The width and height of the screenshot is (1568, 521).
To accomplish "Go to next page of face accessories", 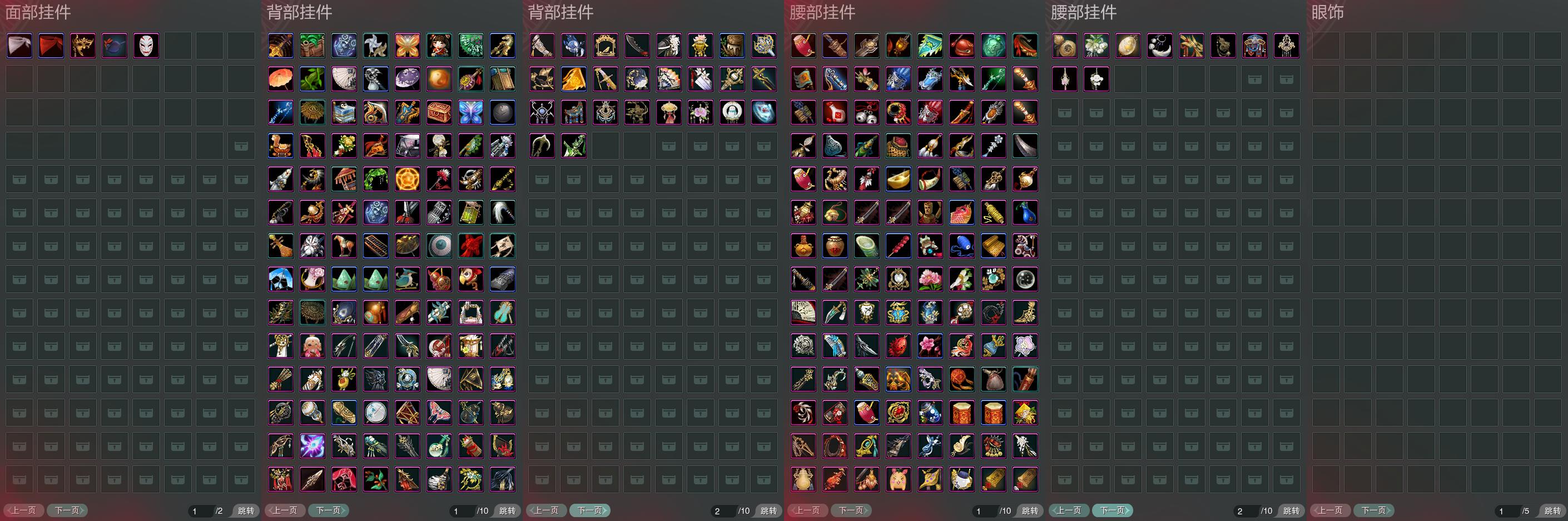I will click(68, 510).
